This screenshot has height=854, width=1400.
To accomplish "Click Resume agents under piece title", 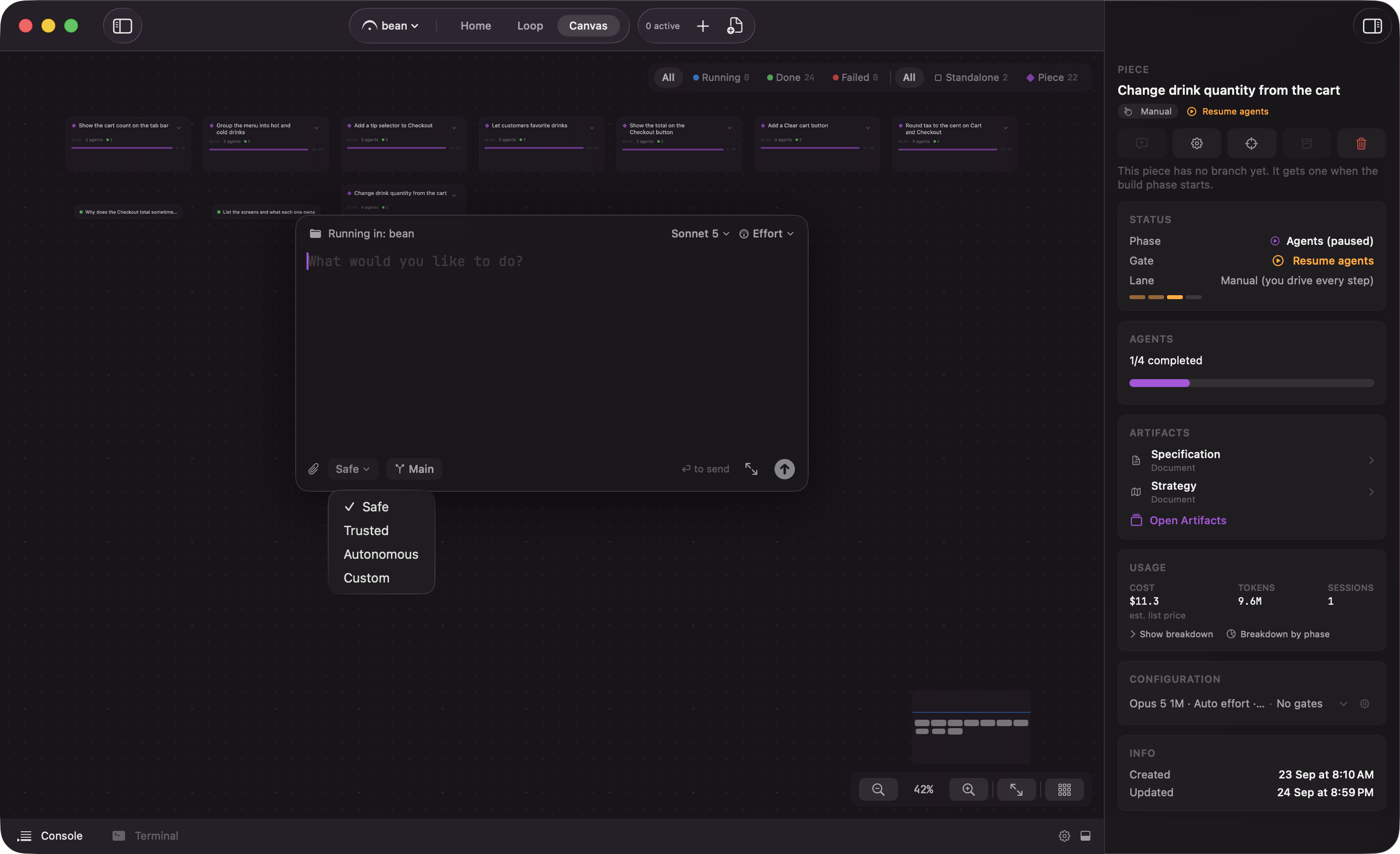I will tap(1228, 112).
